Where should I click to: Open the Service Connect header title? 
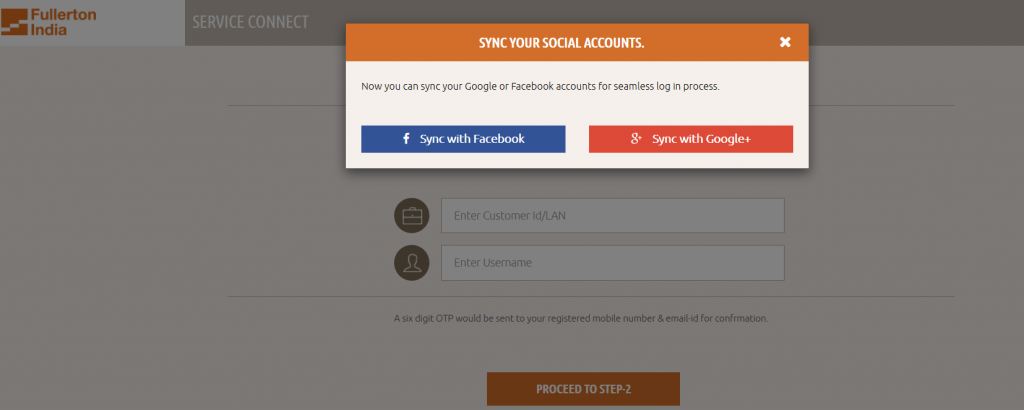[x=250, y=22]
